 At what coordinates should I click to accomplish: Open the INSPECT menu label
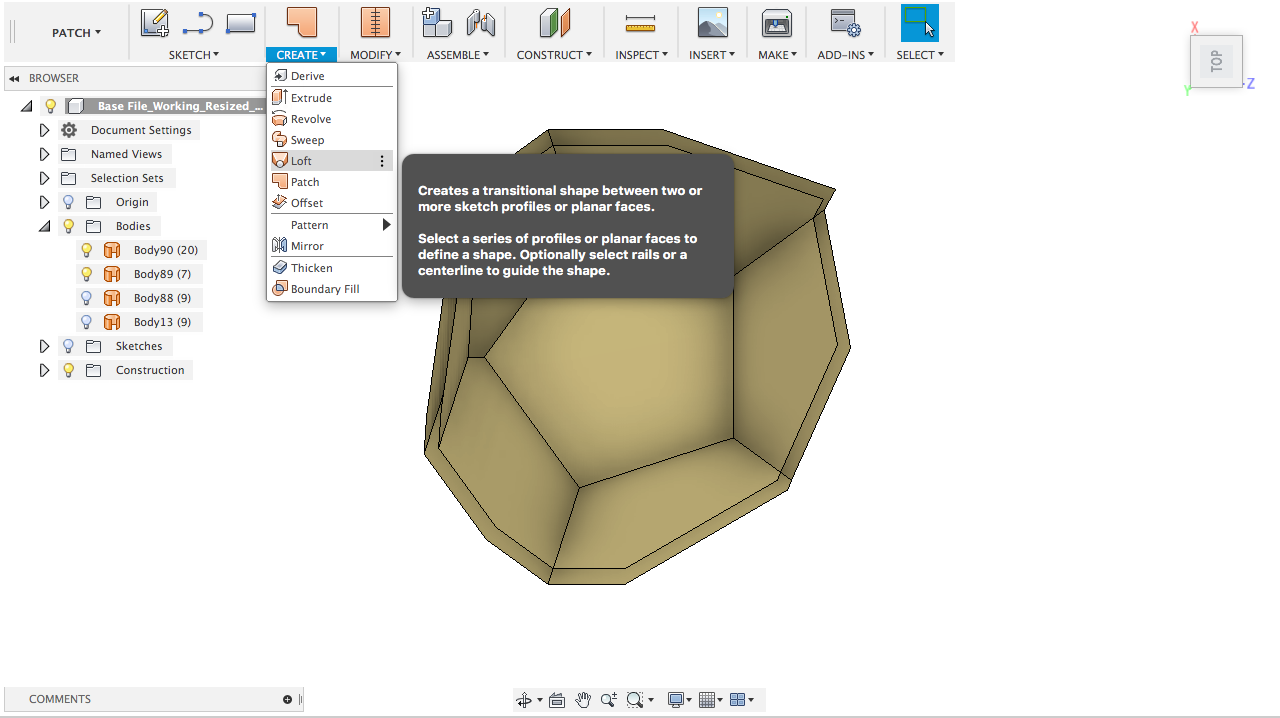pyautogui.click(x=641, y=55)
